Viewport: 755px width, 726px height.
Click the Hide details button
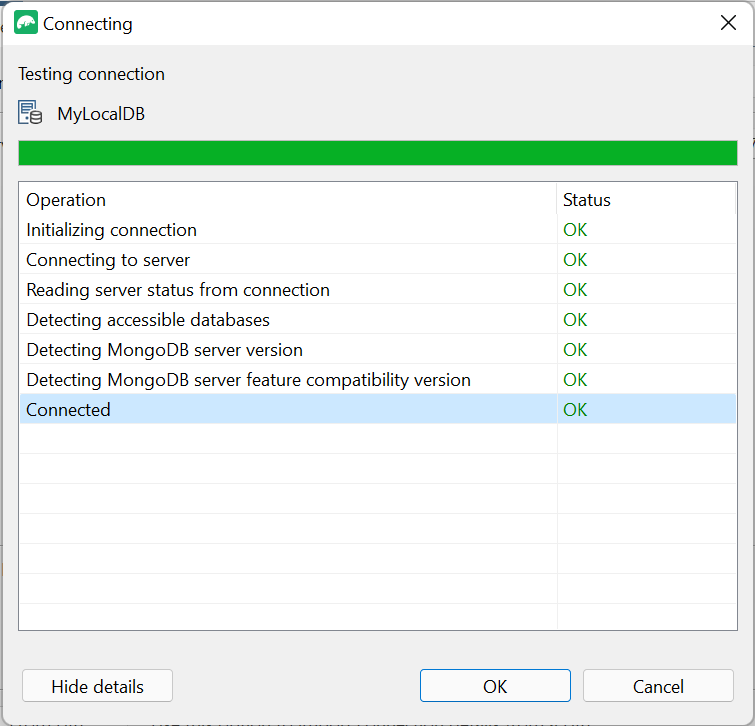[97, 686]
